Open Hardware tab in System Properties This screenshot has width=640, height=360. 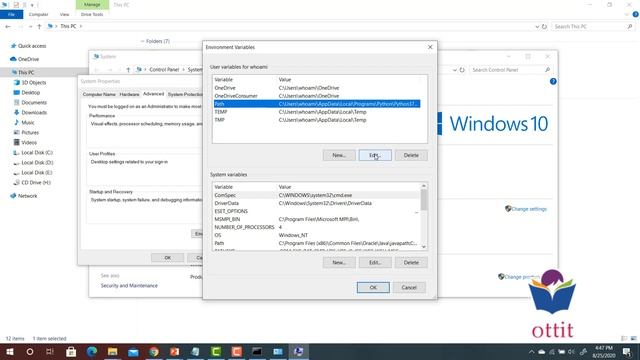(x=129, y=94)
